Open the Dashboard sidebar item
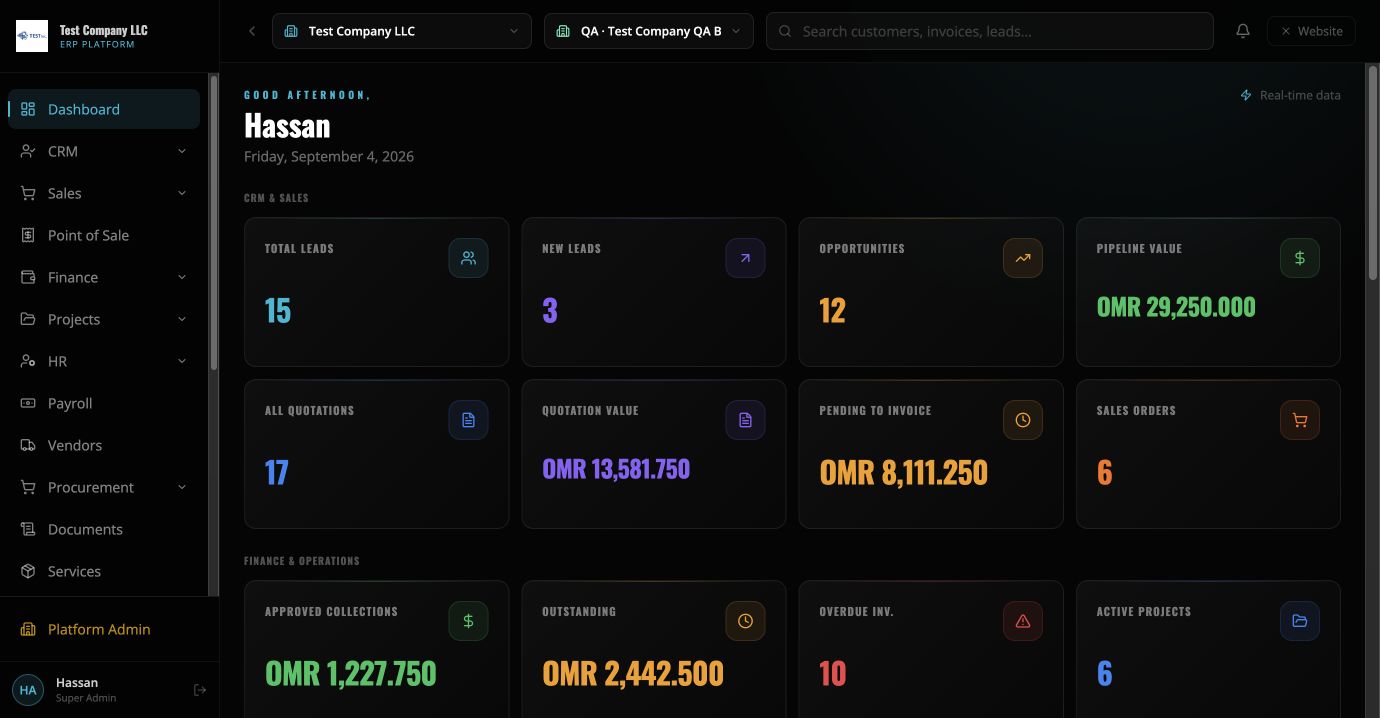Image resolution: width=1380 pixels, height=718 pixels. point(104,109)
